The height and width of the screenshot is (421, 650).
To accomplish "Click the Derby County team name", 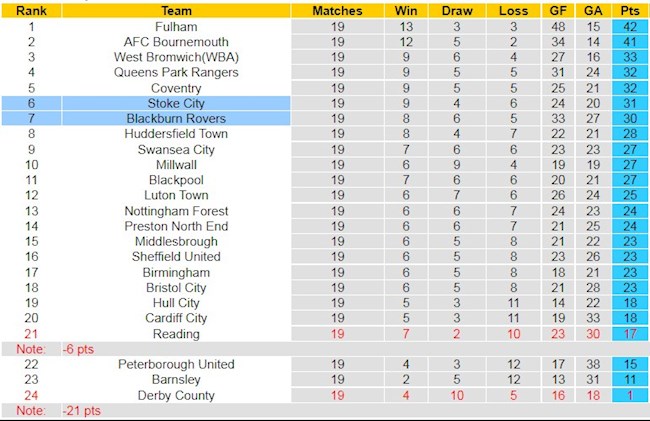I will [176, 395].
